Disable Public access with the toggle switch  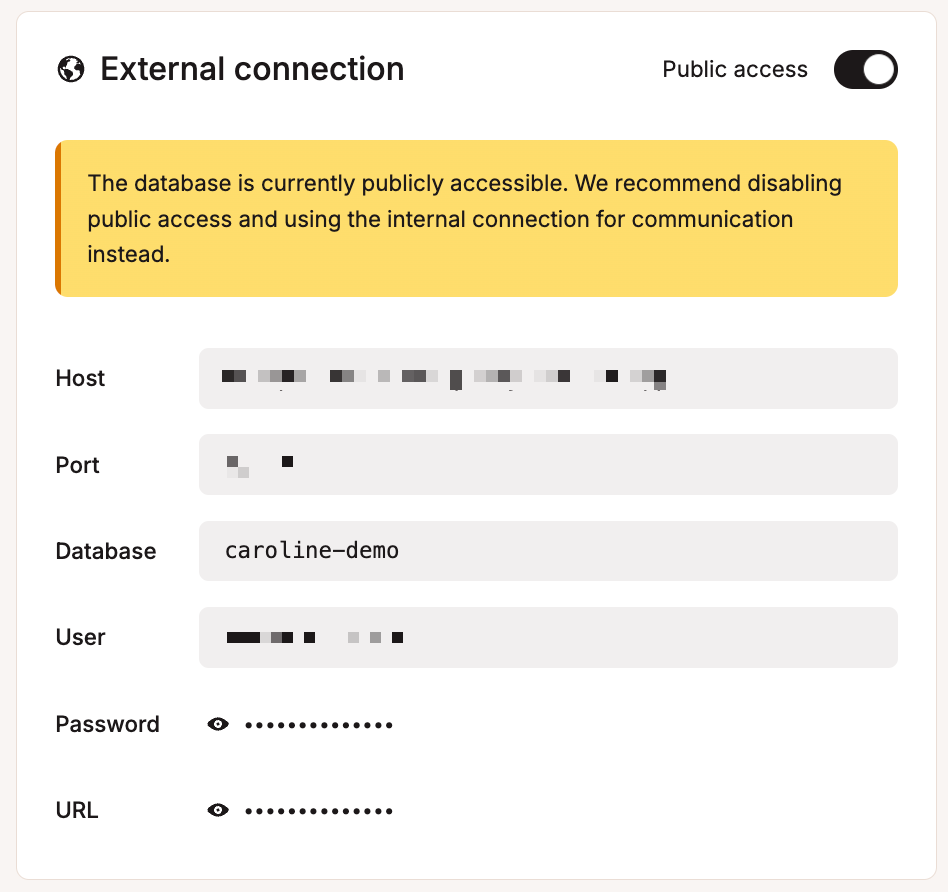click(x=865, y=69)
